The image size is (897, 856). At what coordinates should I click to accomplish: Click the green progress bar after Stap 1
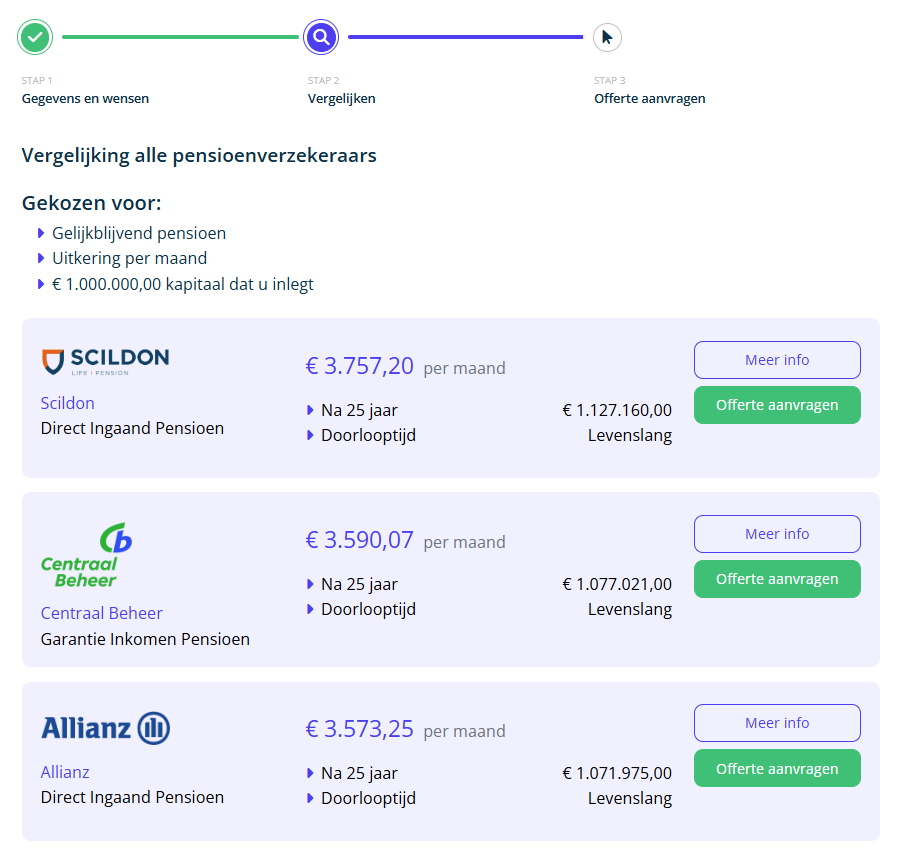tap(180, 37)
